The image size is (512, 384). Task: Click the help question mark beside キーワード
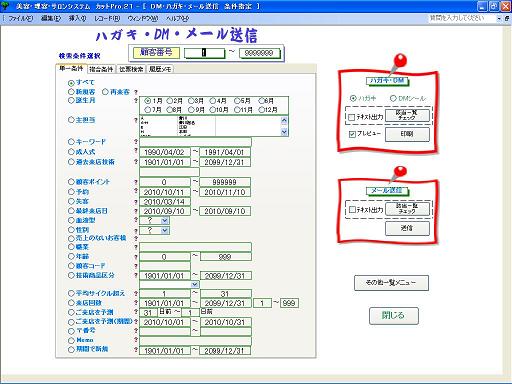coord(136,142)
